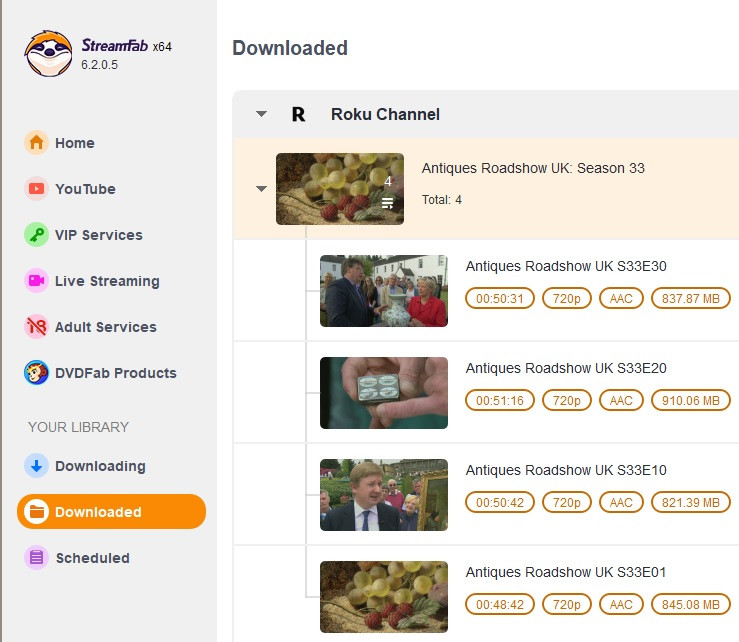Open Adult Services section

click(x=106, y=327)
